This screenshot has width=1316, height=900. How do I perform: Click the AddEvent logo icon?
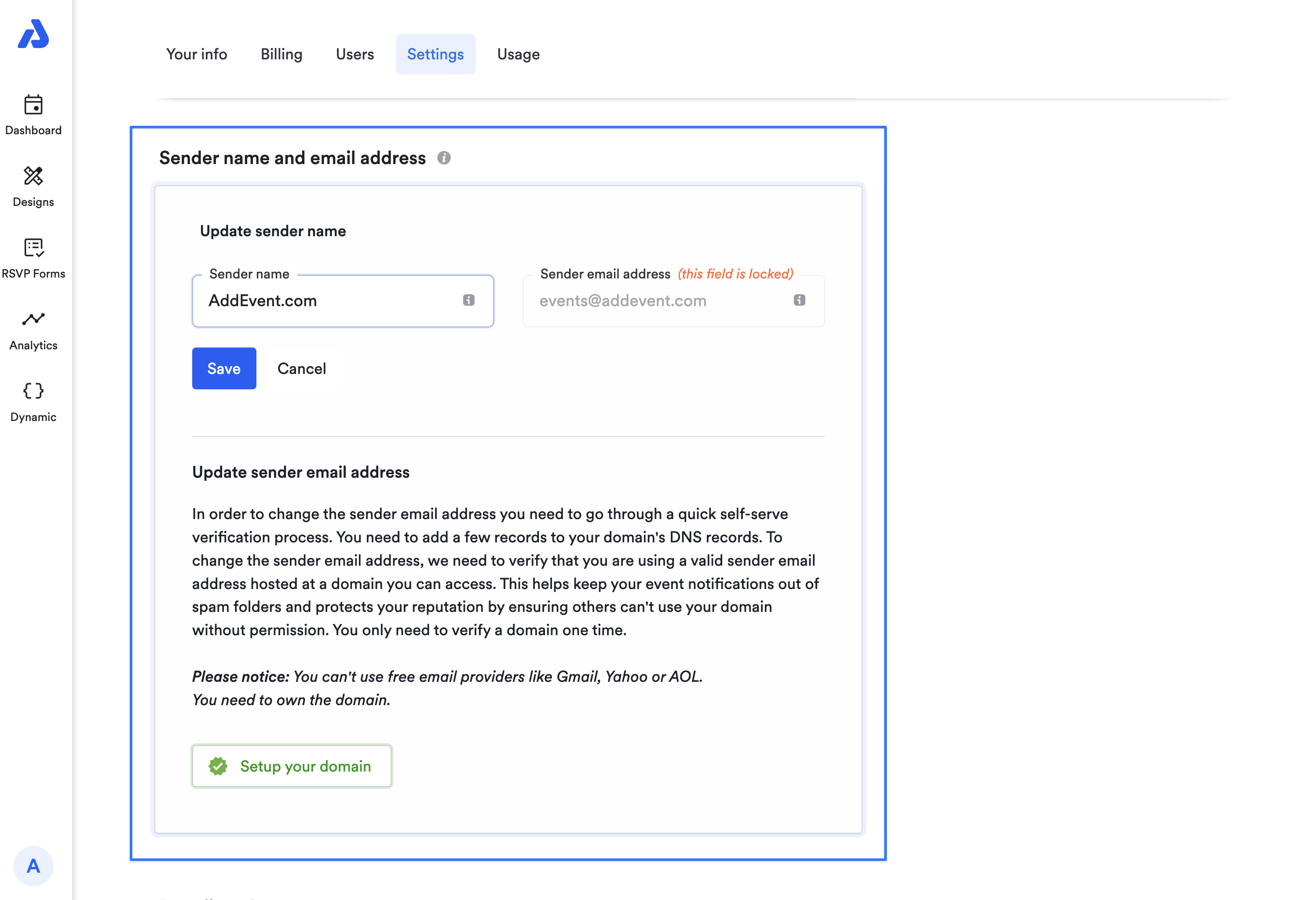(x=33, y=34)
